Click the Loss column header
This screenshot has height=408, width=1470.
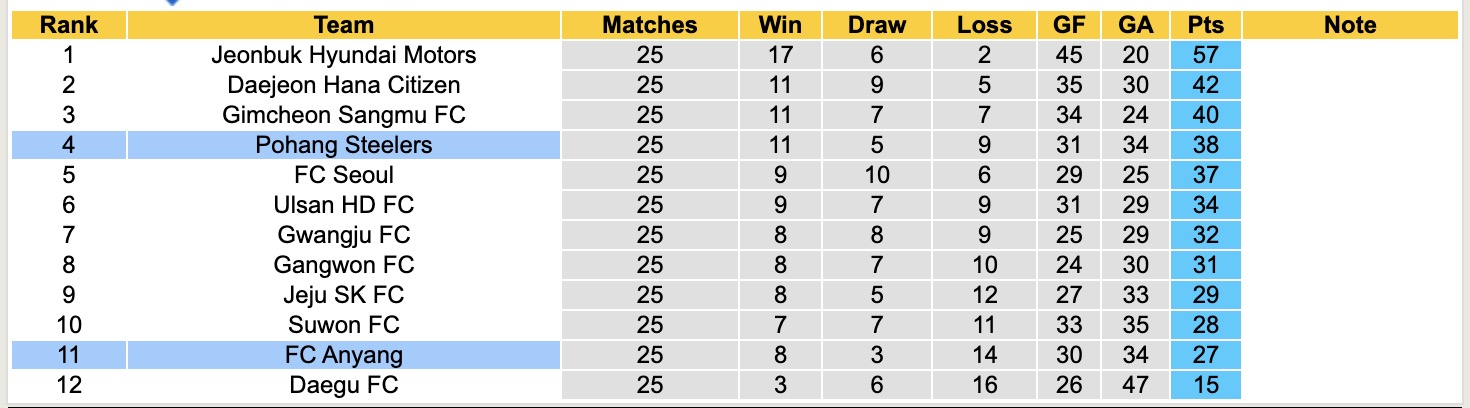(x=984, y=26)
